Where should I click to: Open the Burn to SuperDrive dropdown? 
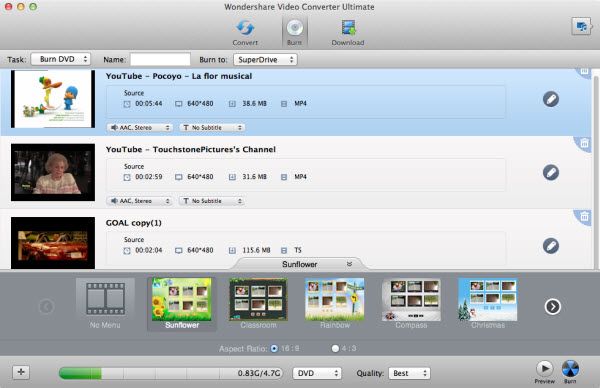(265, 60)
